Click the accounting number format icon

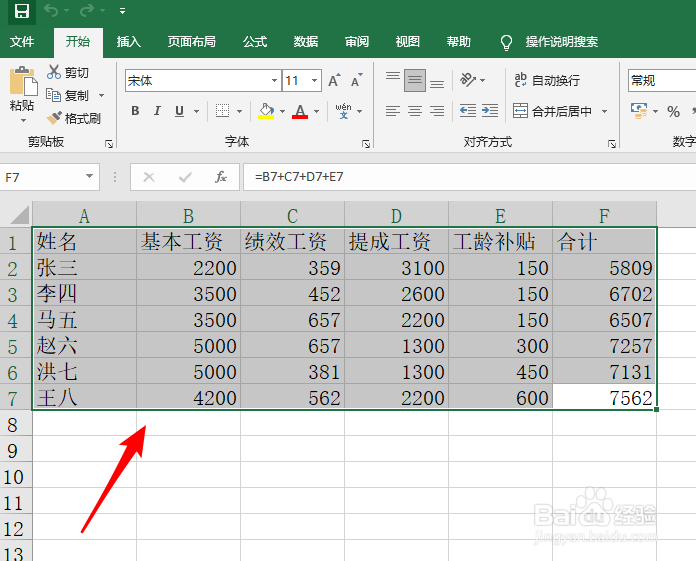coord(639,111)
